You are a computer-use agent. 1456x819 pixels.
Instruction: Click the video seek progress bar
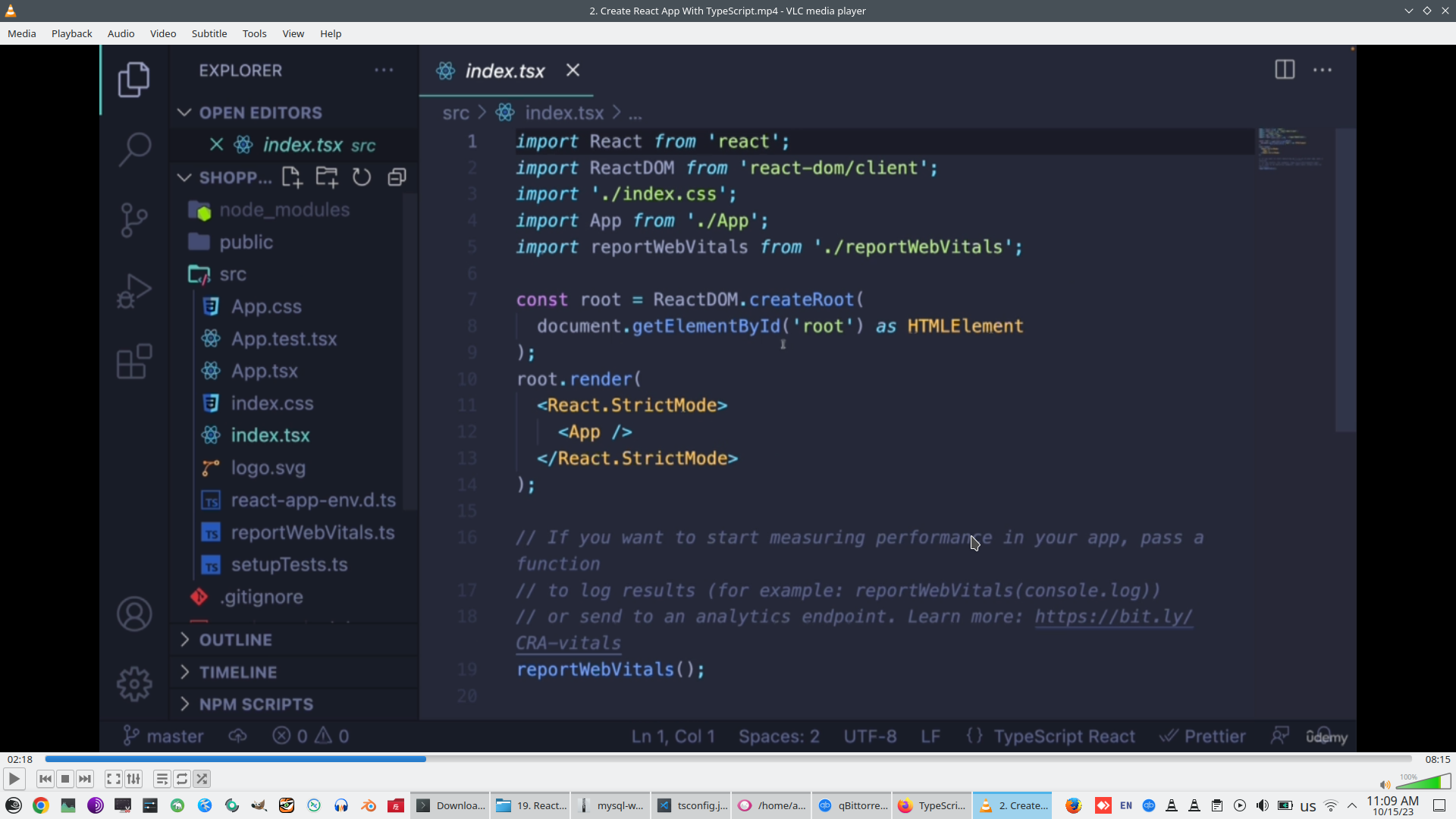tap(728, 759)
